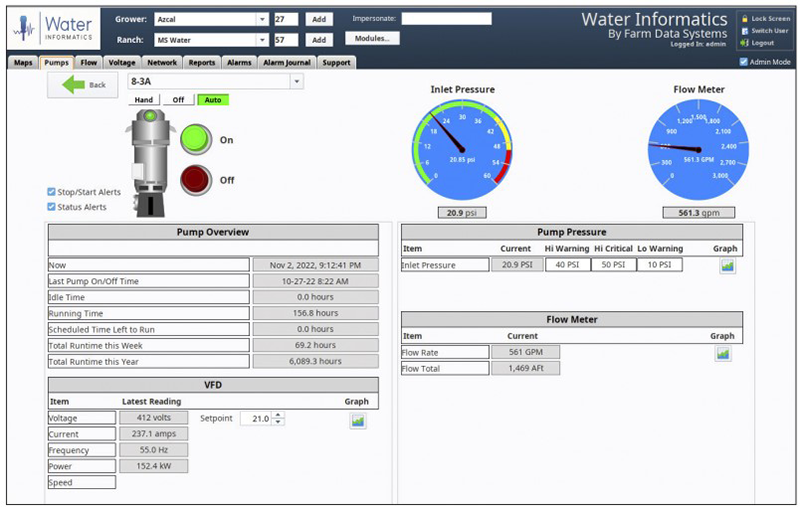This screenshot has height=507, width=800.
Task: Select the Hand mode button
Action: point(144,100)
